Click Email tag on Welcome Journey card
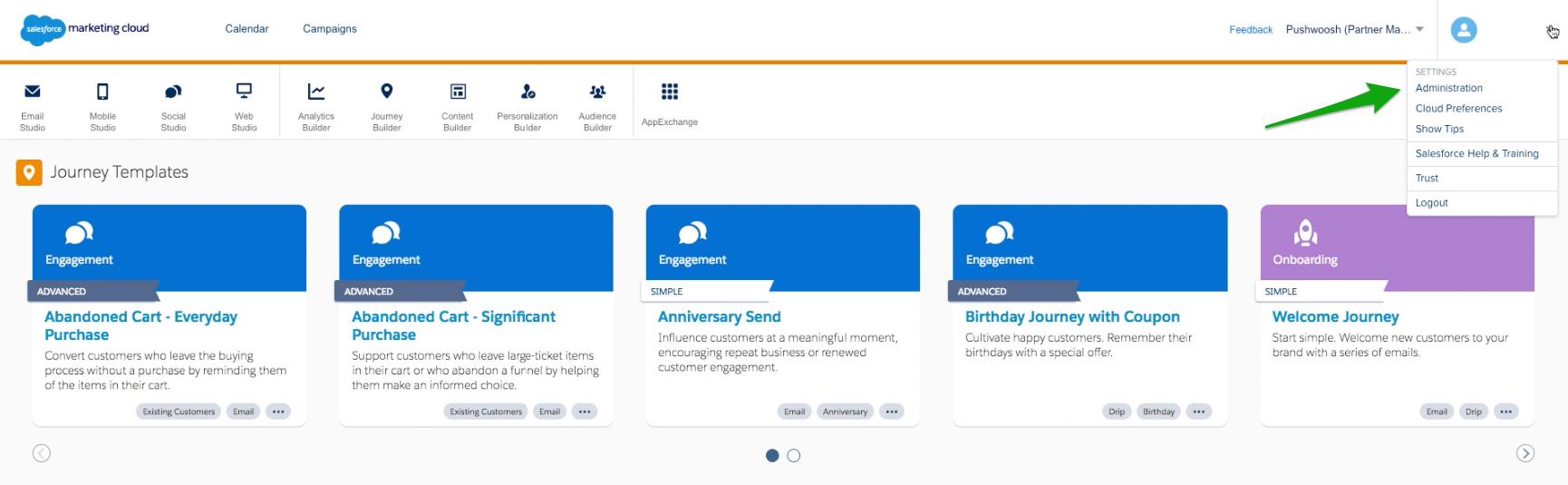 1437,412
